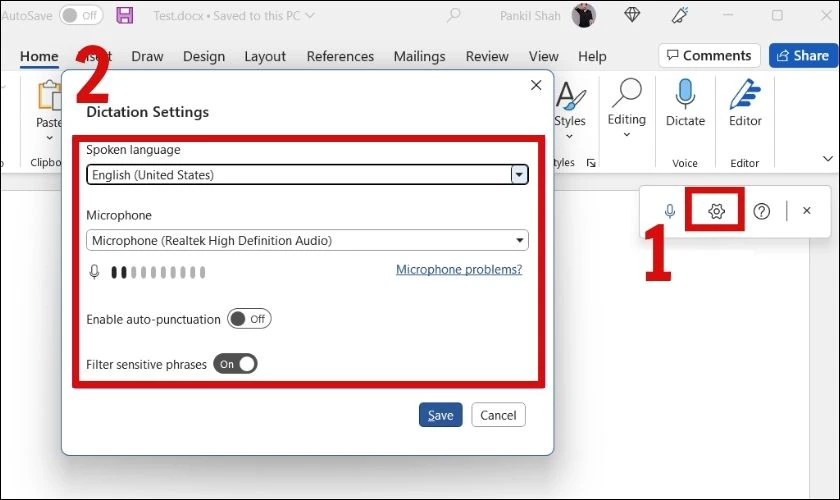Close the Dictation Settings dialog

(536, 85)
